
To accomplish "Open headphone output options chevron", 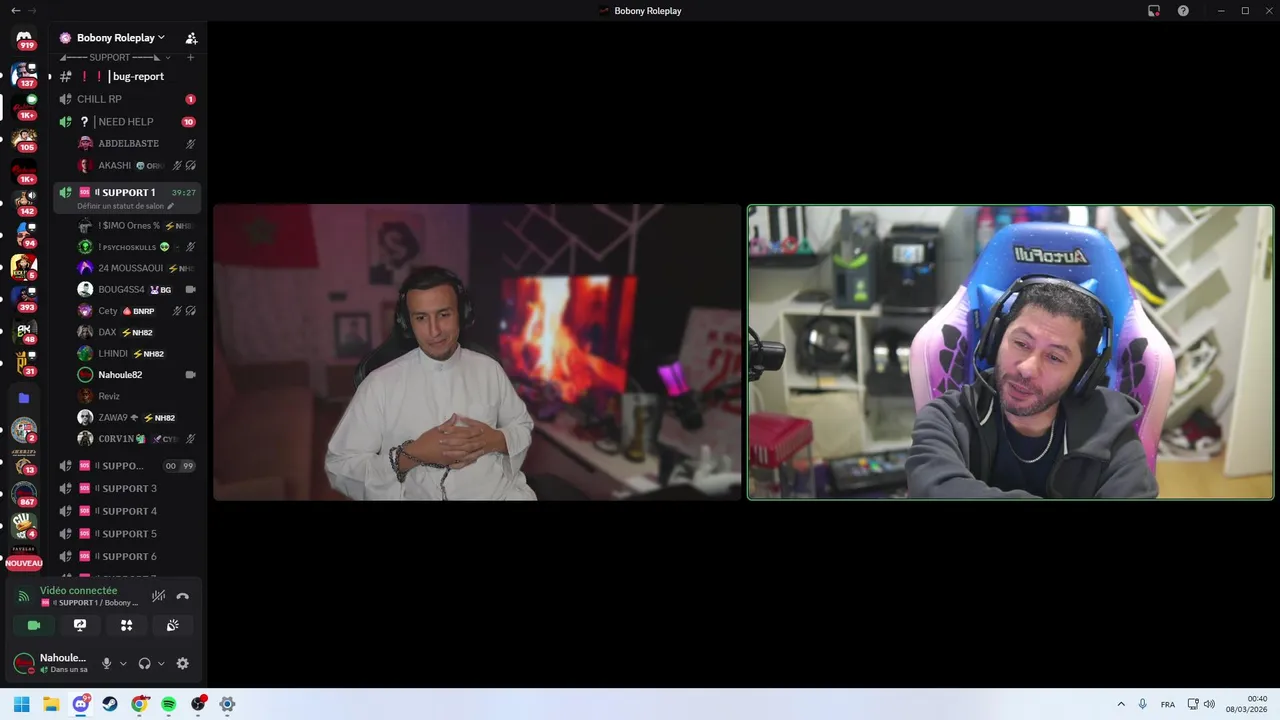I will click(161, 663).
